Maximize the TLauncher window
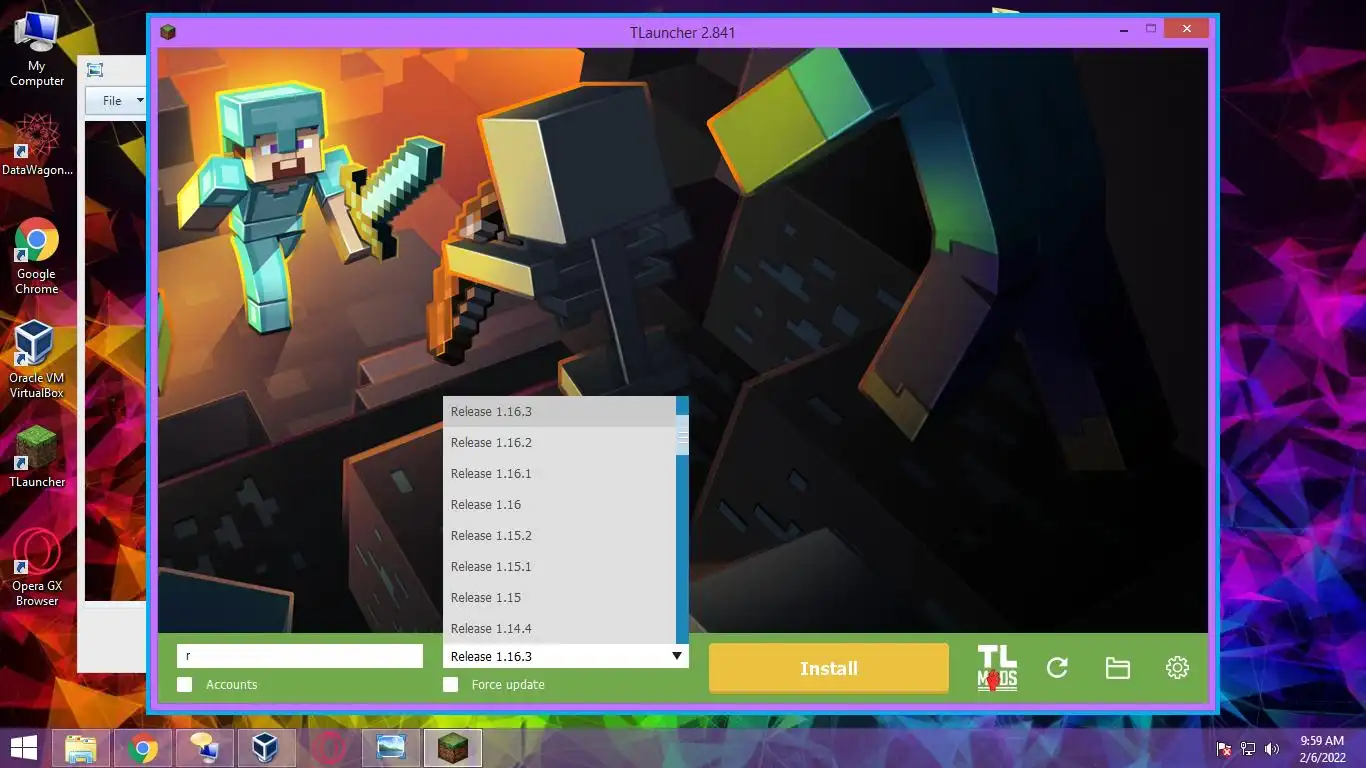This screenshot has width=1366, height=768. (1151, 29)
